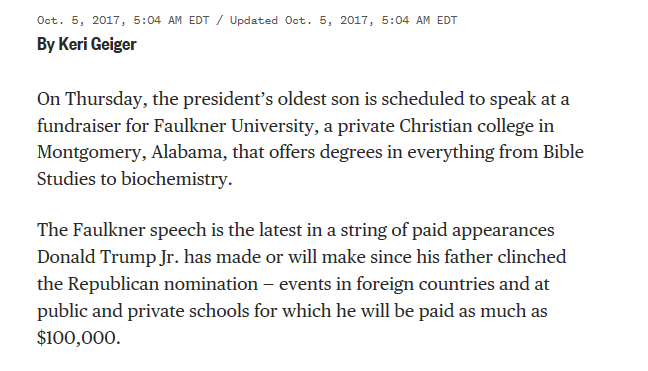Screen dimensions: 648x371
Task: Click the word By in the byline
Action: click(45, 45)
